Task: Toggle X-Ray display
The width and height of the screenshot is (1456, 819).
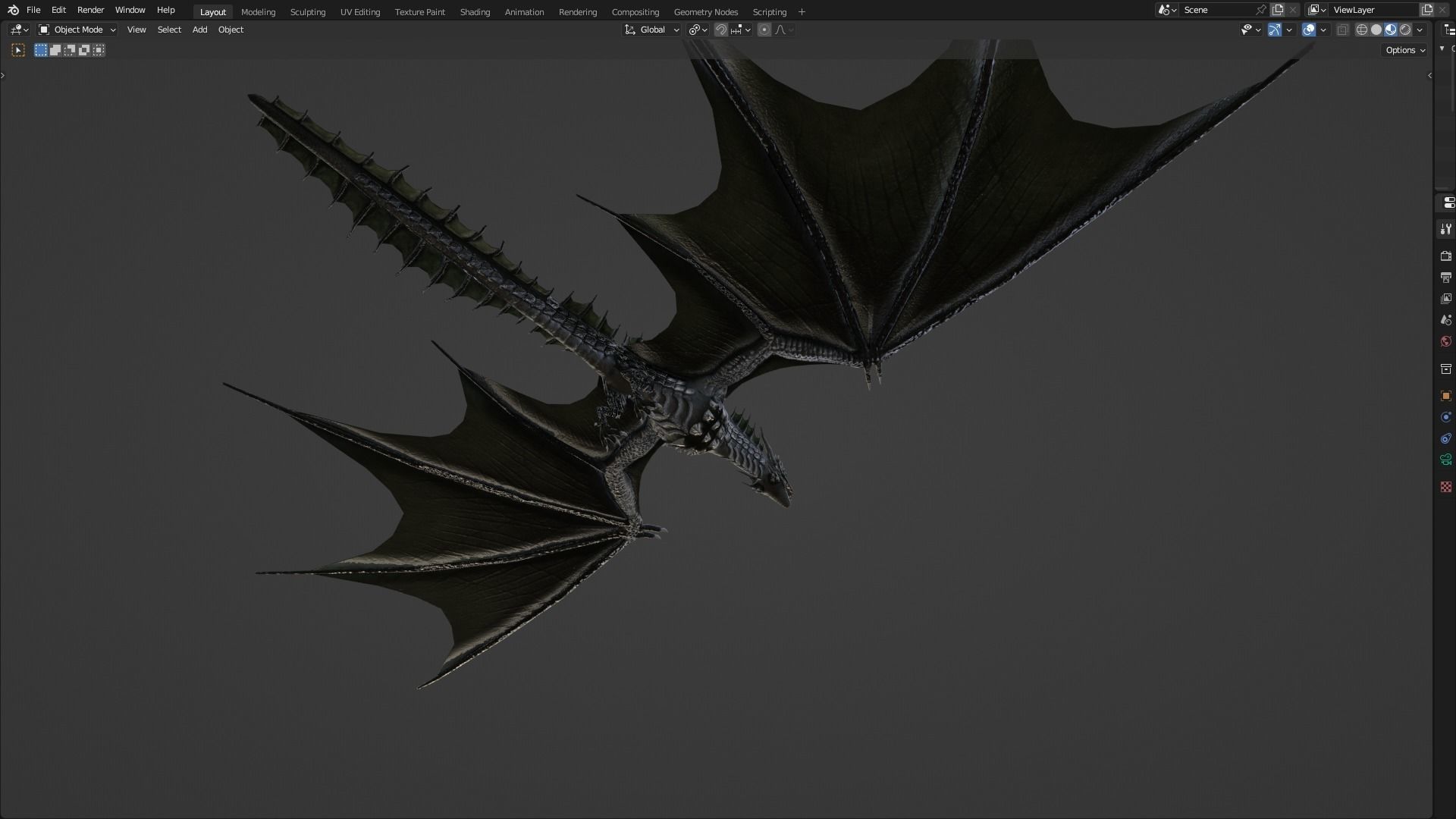Action: (x=1342, y=30)
